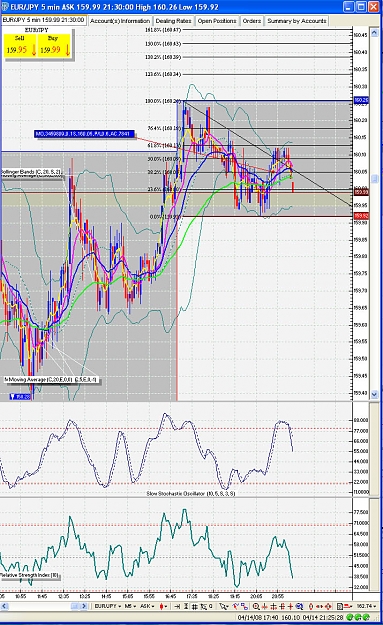
Task: Select the Bollinger Bands indicator label
Action: 31,172
